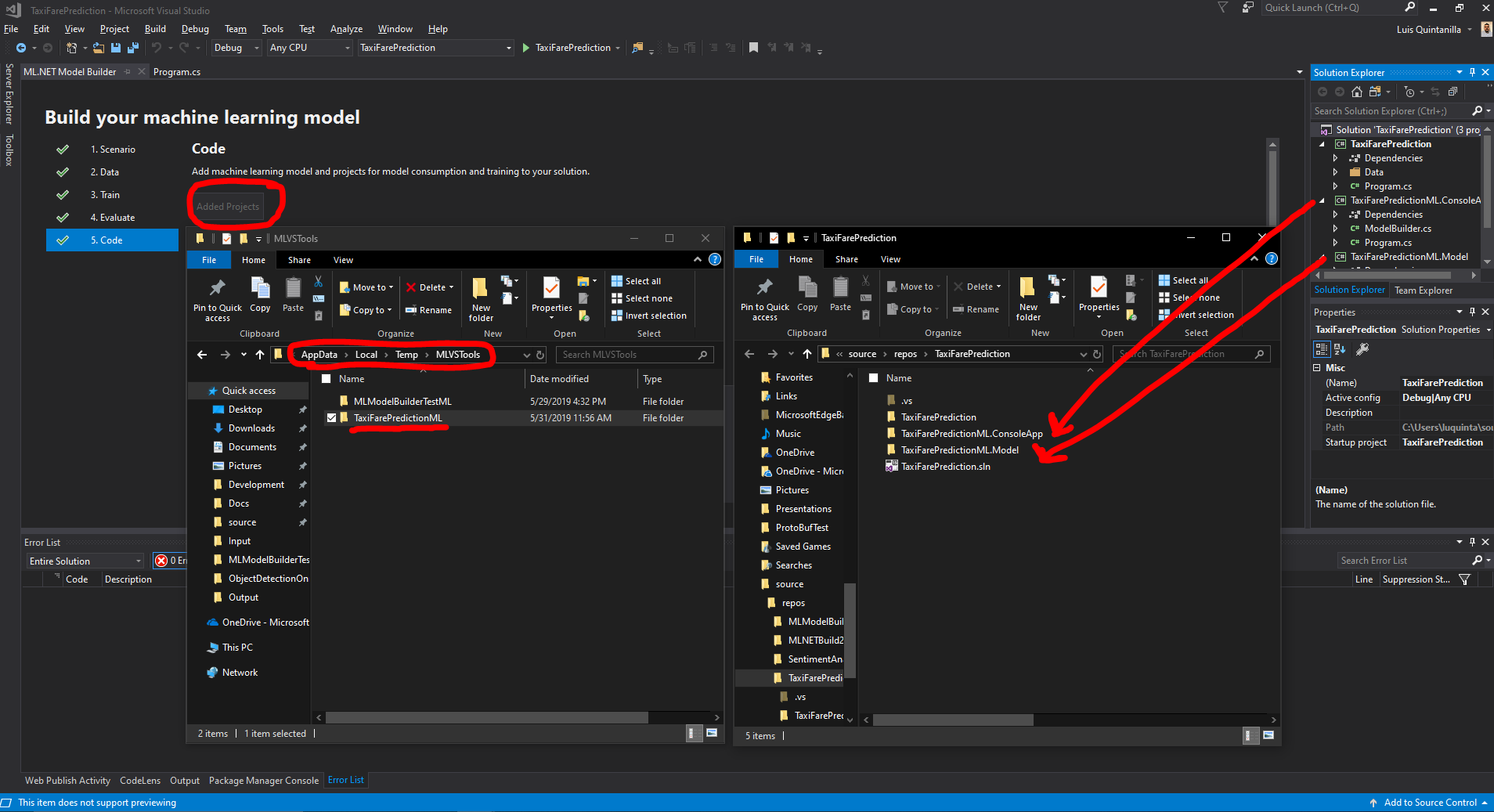Toggle alphabetical sort in Properties panel

tap(1340, 349)
